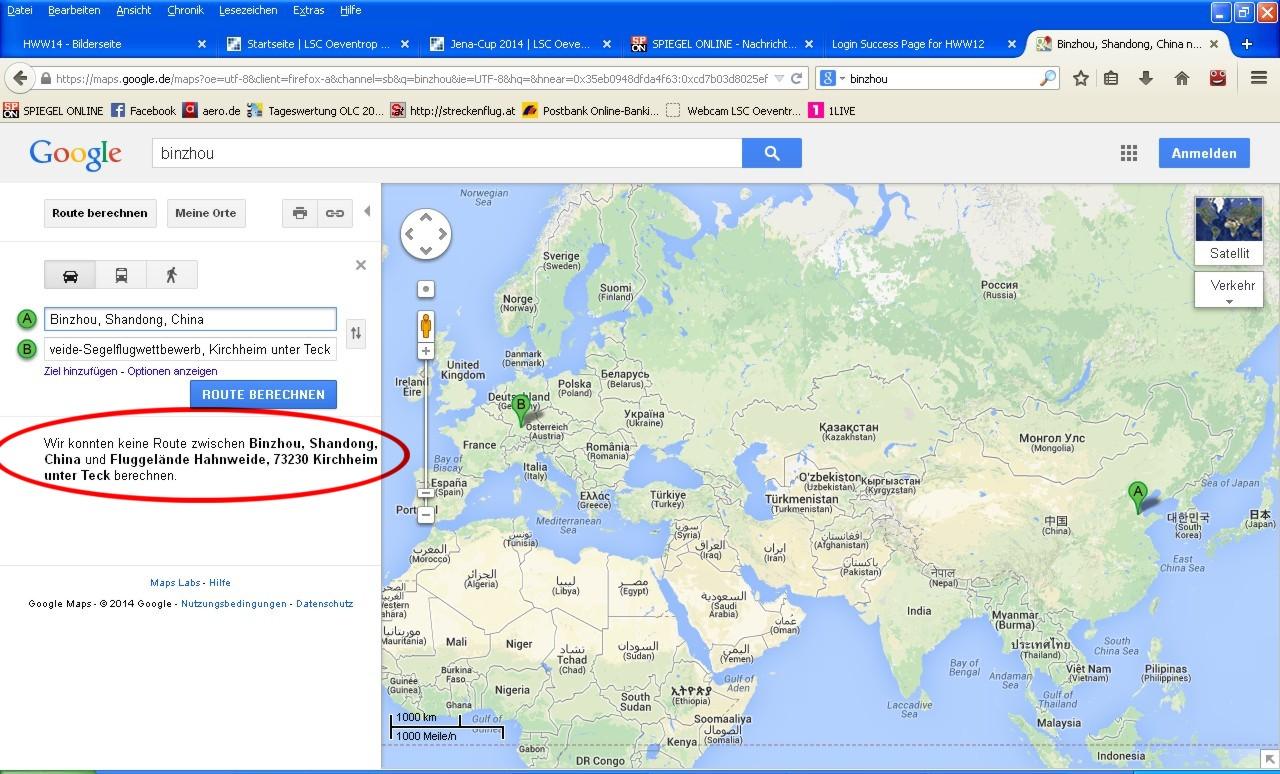Click the Ziel hinzufügen link
The height and width of the screenshot is (774, 1280).
click(82, 371)
